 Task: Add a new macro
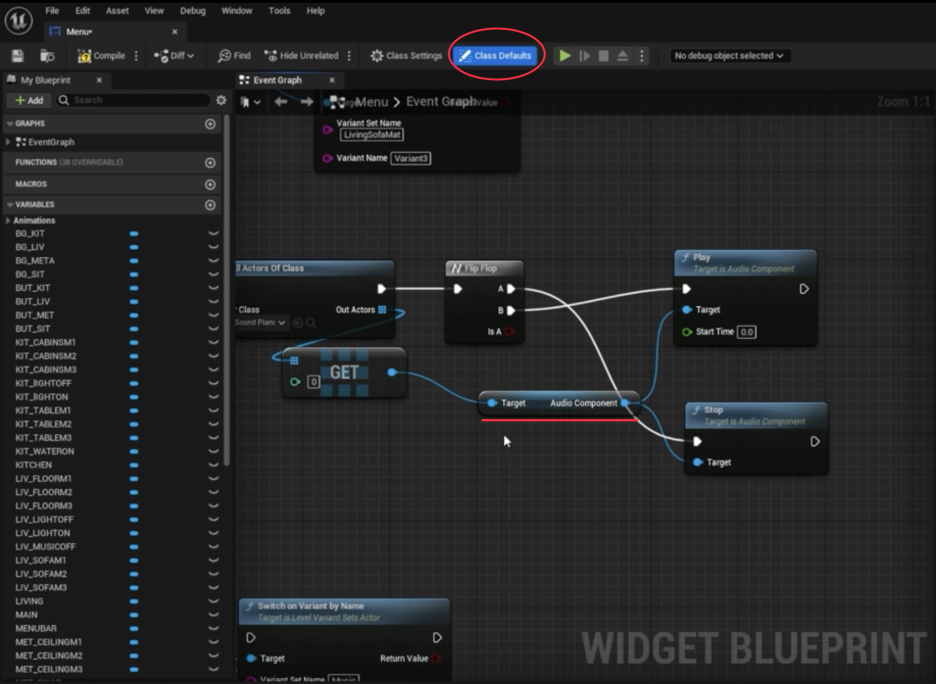(210, 184)
